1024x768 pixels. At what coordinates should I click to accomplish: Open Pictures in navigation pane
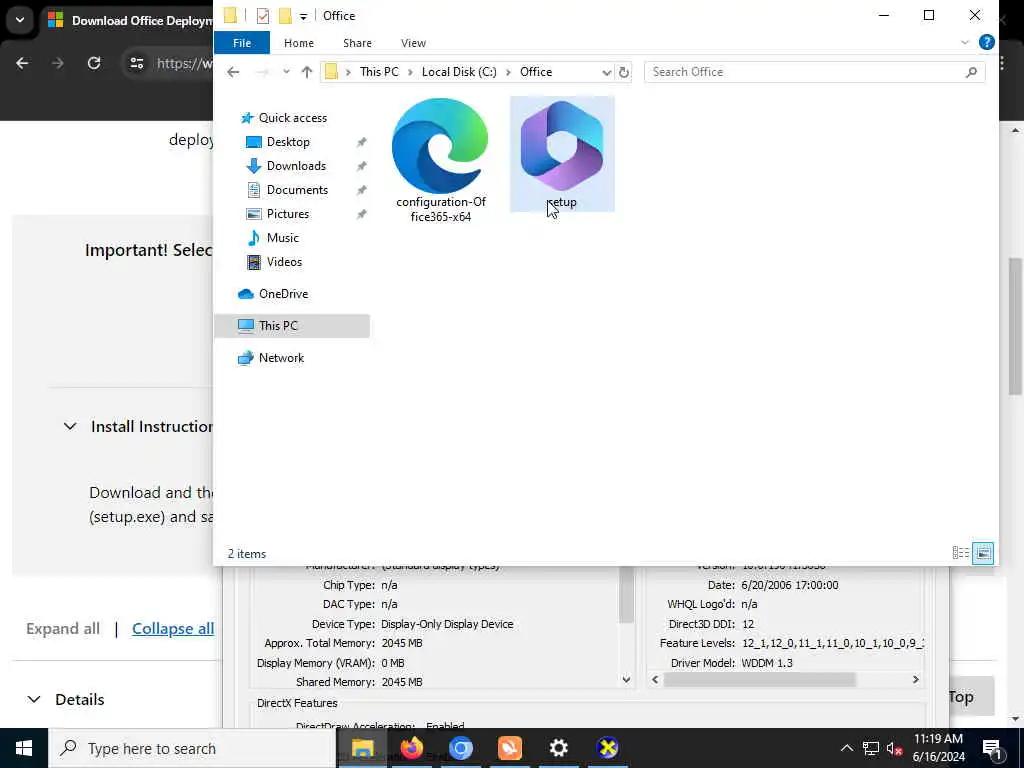point(287,214)
